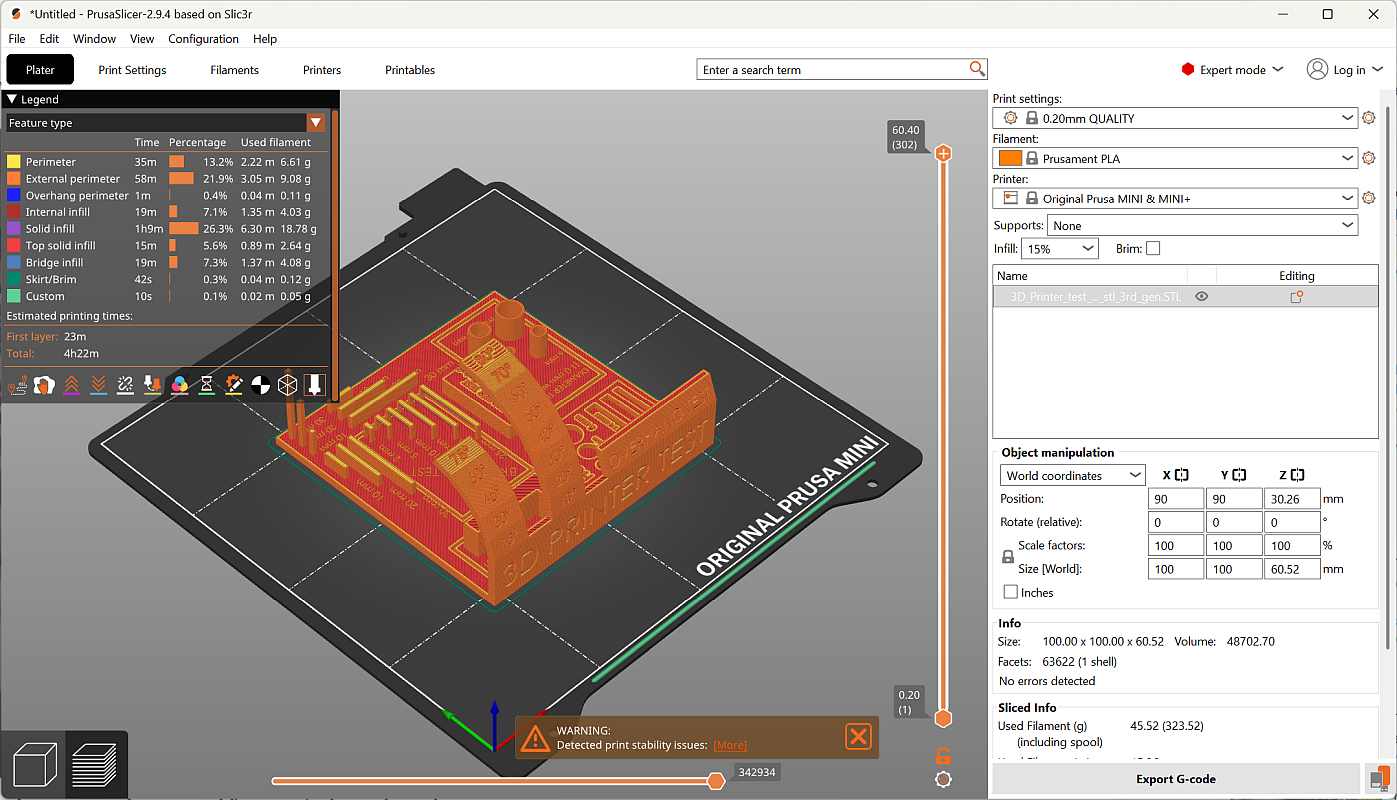The height and width of the screenshot is (800, 1397).
Task: Toggle the center of gravity marker icon
Action: (260, 385)
